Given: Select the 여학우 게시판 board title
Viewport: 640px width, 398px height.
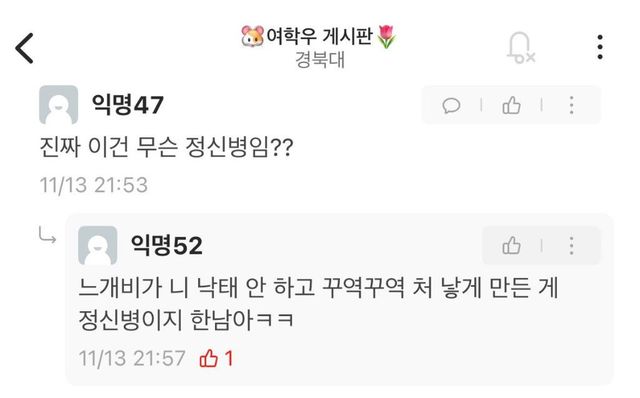Looking at the screenshot, I should [319, 36].
